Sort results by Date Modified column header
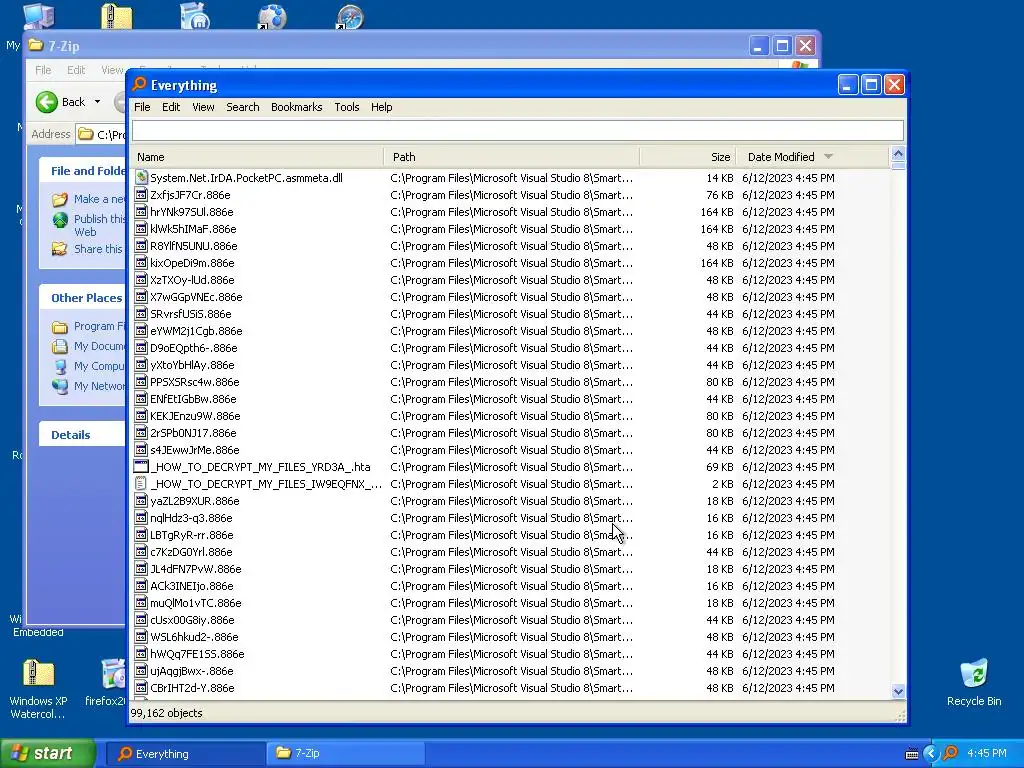 [x=813, y=157]
